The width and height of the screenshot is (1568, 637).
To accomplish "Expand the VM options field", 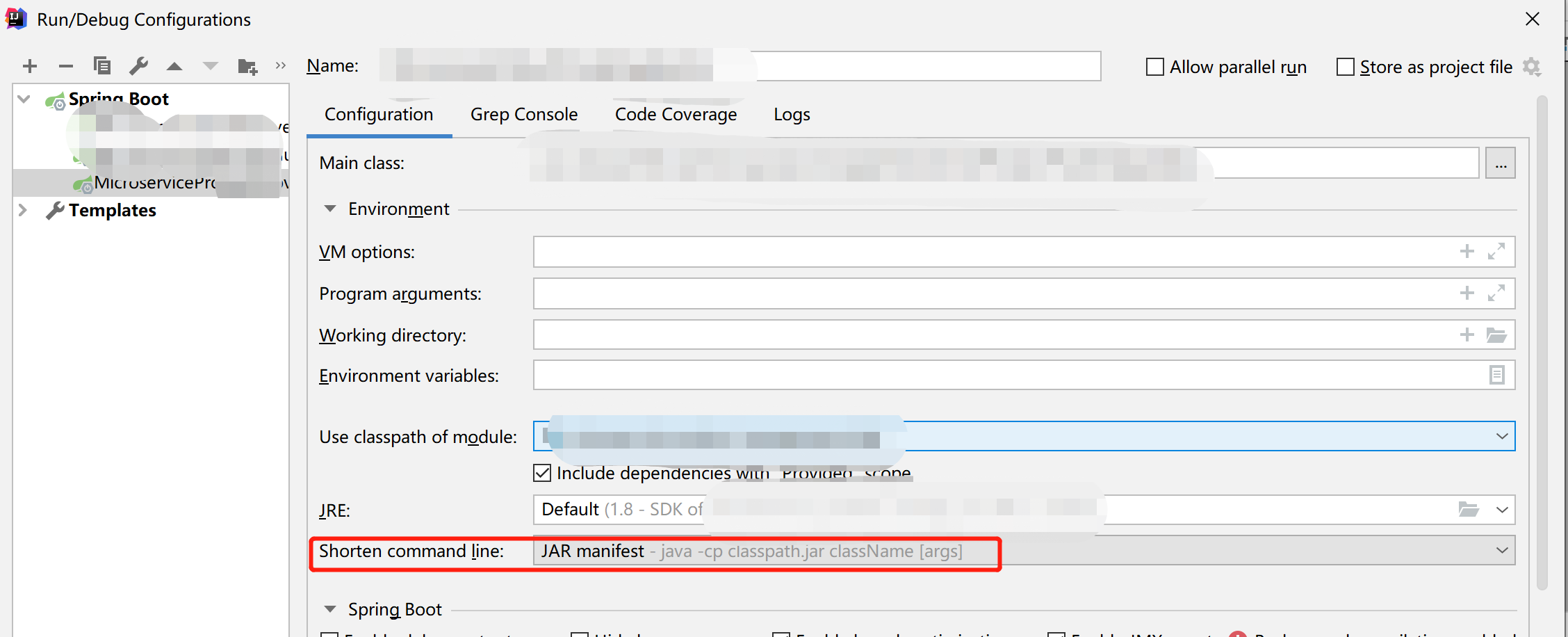I will 1496,251.
